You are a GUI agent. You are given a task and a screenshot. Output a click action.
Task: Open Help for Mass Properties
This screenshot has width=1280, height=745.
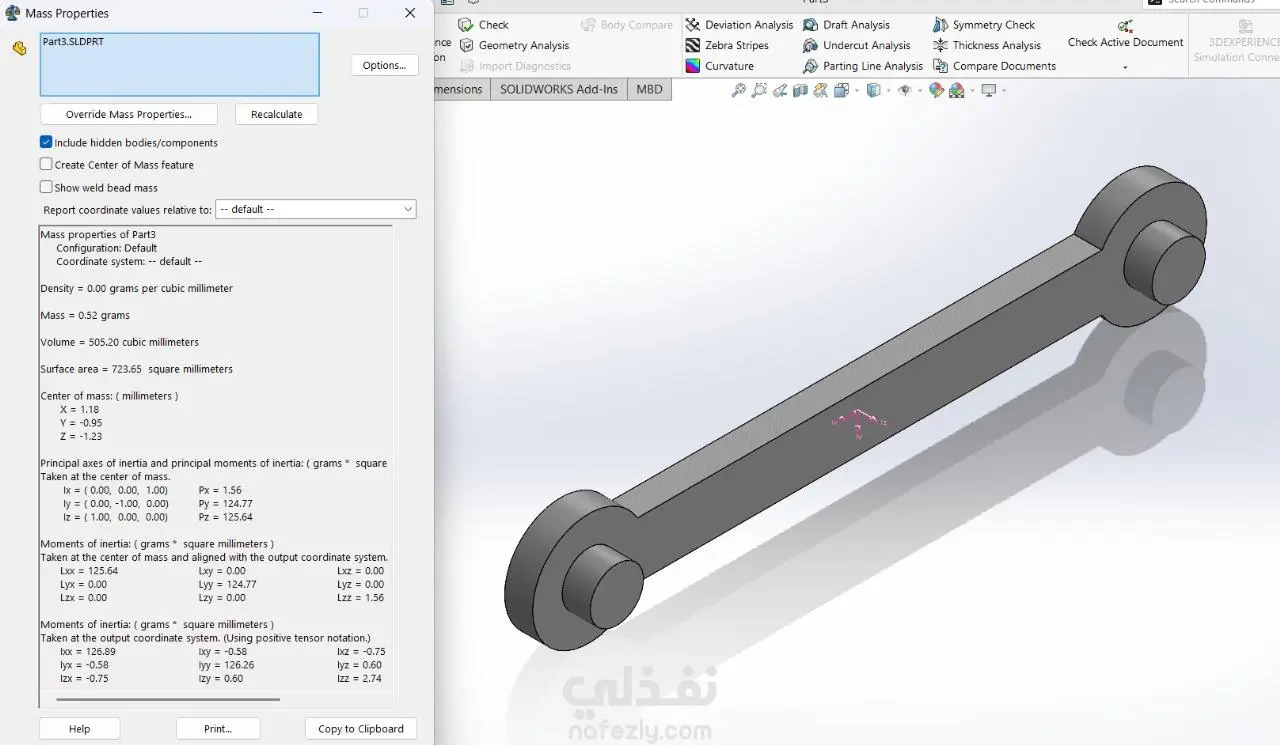[79, 729]
